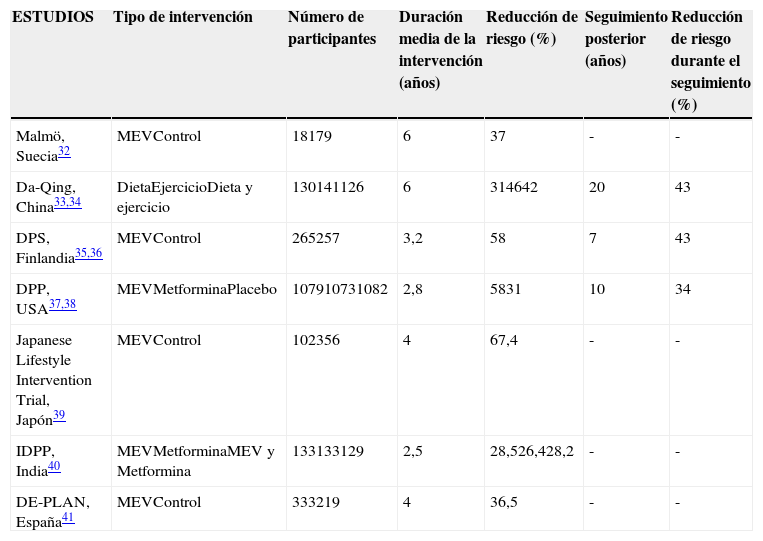Open reference 33,34 for Da-Qing, China
Image resolution: width=763 pixels, height=541 pixels.
67,203
